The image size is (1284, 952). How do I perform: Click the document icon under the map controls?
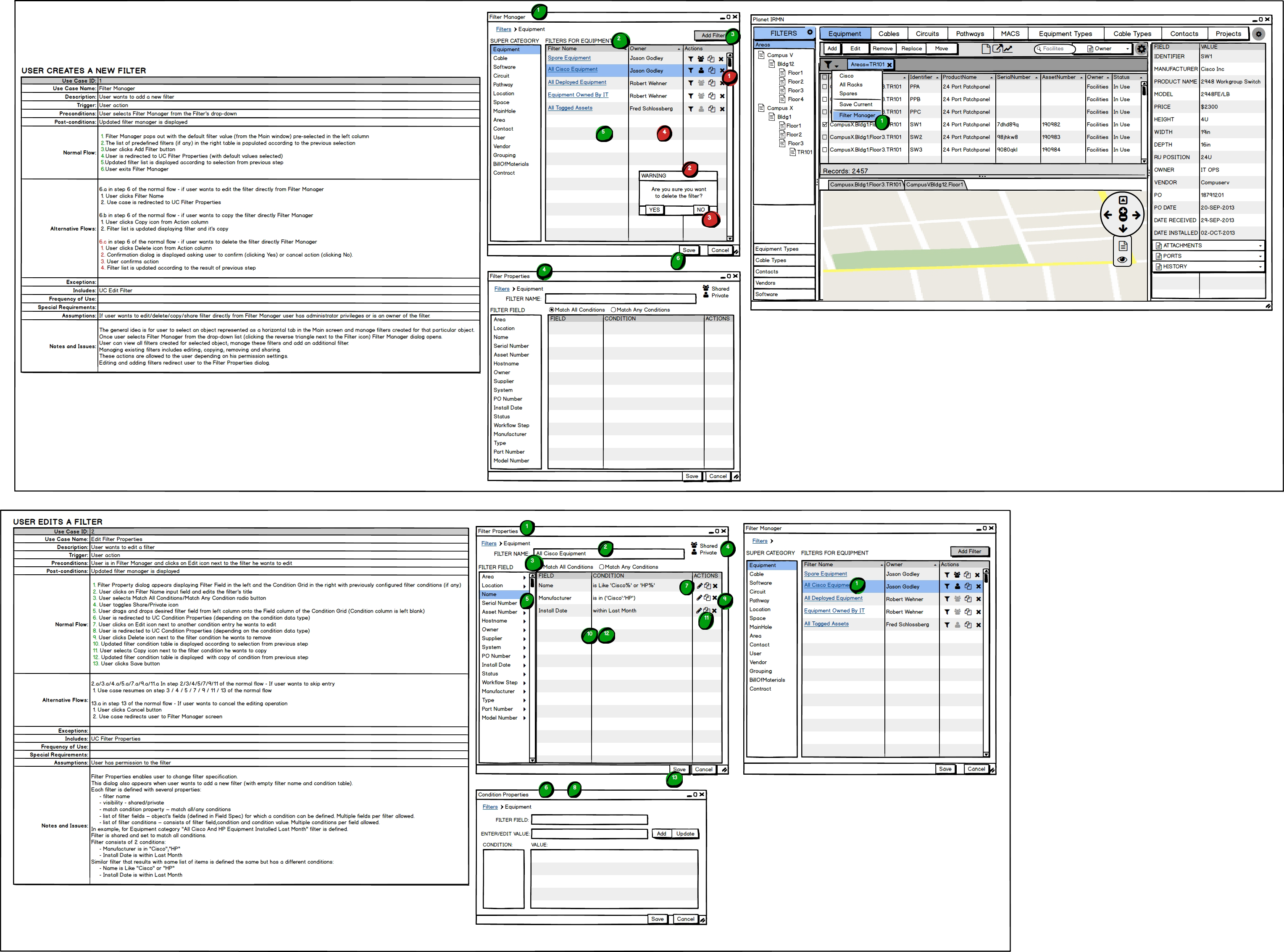(x=1123, y=246)
